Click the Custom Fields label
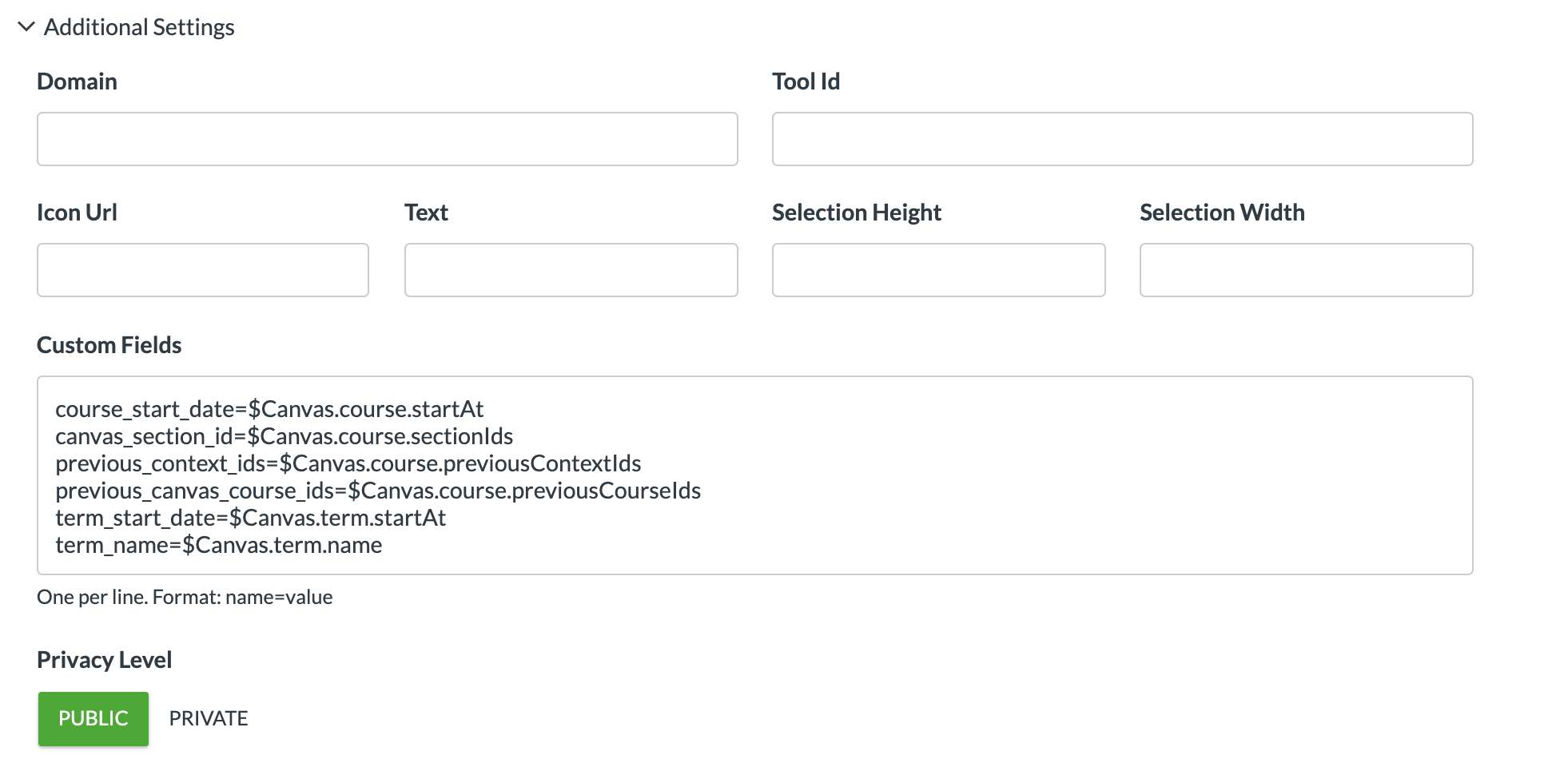 [109, 345]
